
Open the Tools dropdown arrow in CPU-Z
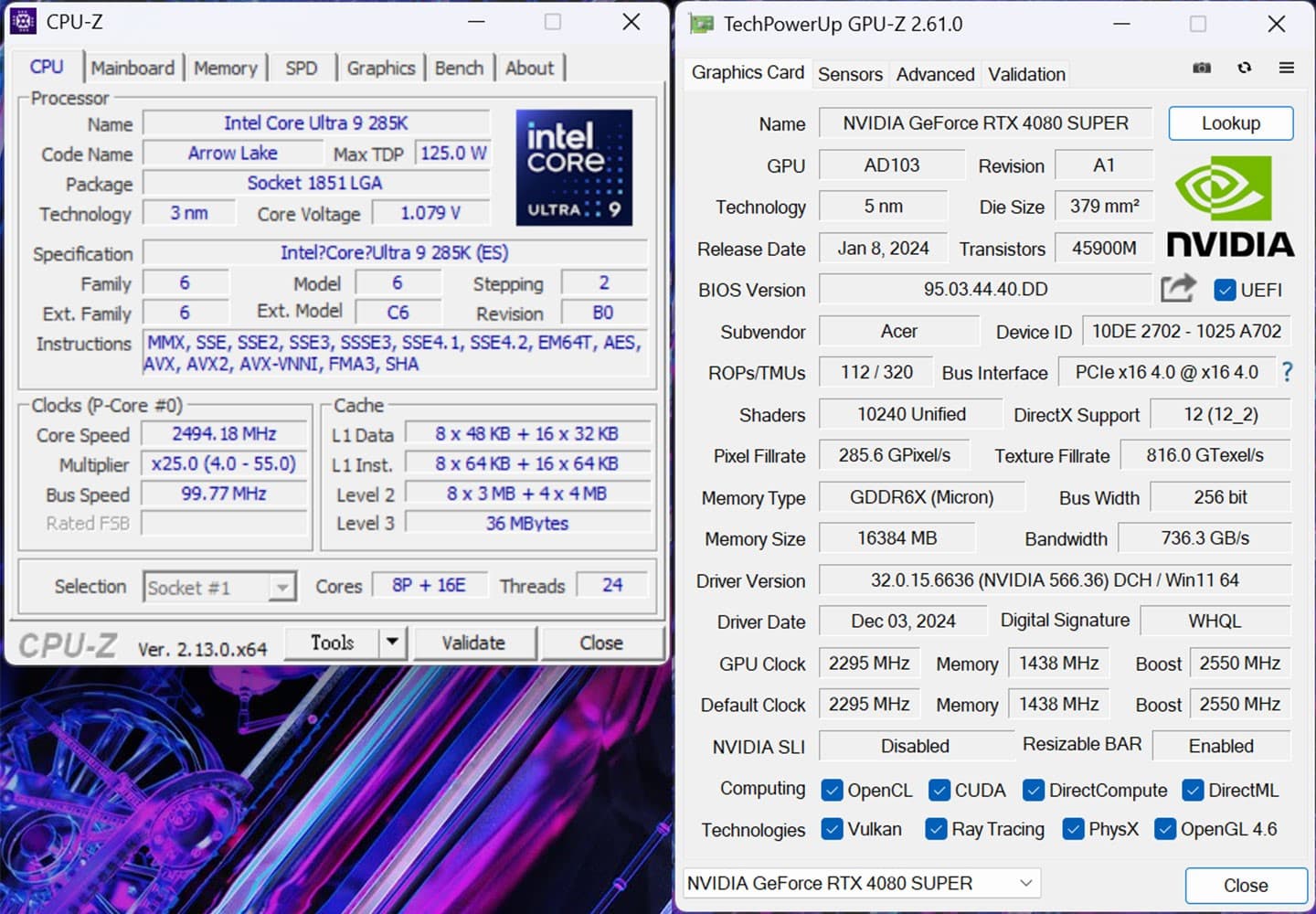(392, 642)
